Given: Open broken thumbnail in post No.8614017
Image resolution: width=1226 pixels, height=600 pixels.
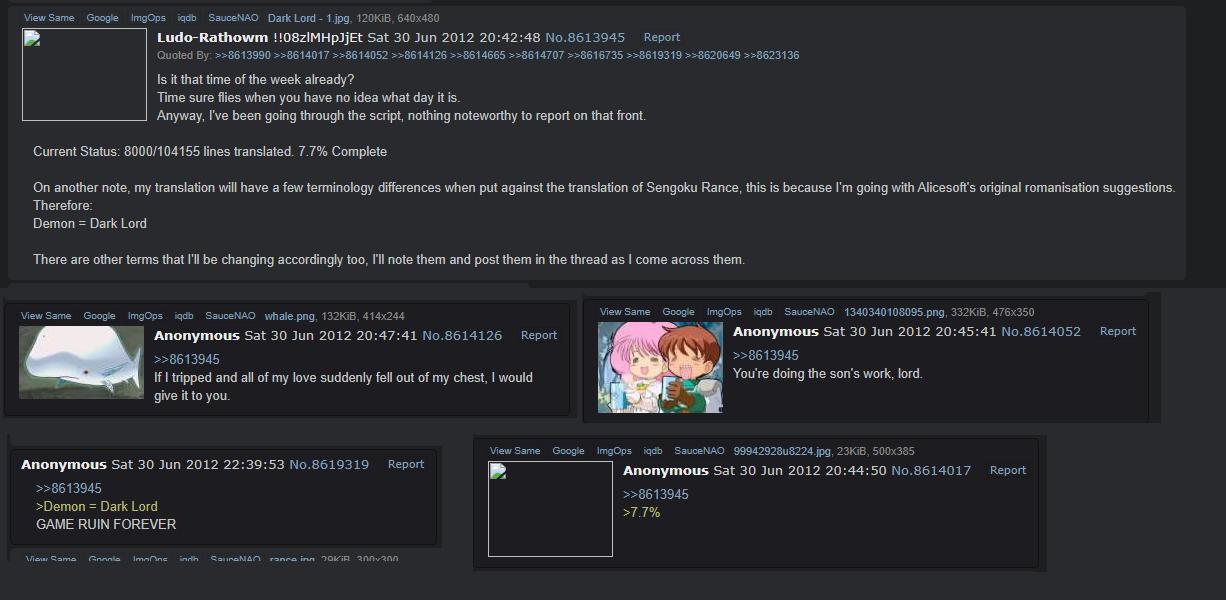Looking at the screenshot, I should tap(550, 509).
